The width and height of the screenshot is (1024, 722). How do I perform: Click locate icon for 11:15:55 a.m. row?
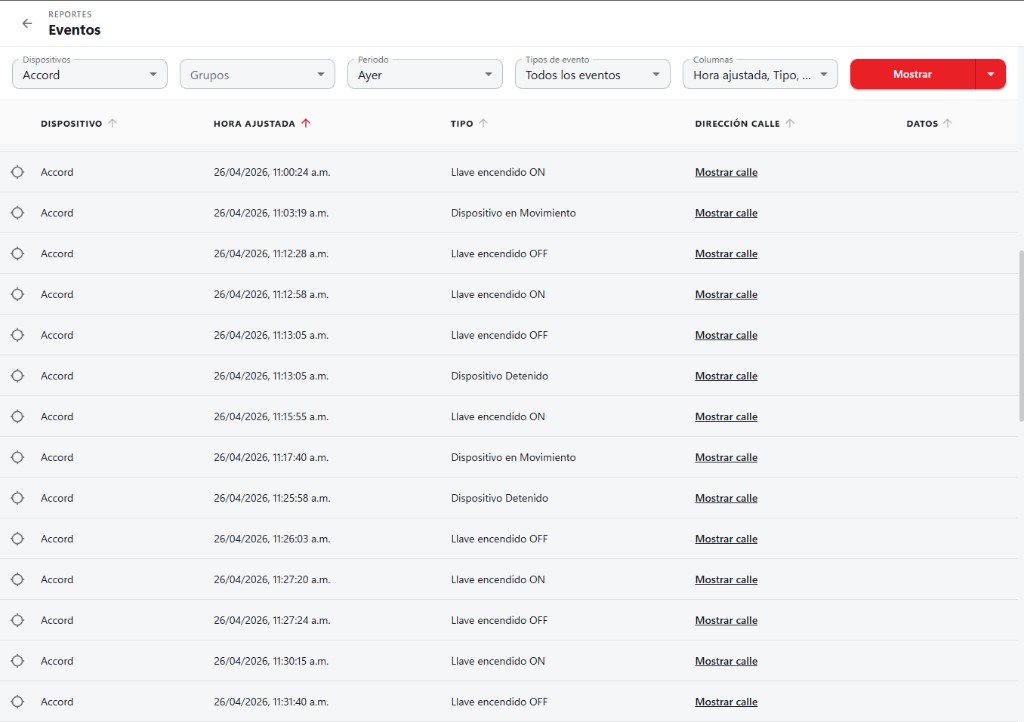point(18,416)
